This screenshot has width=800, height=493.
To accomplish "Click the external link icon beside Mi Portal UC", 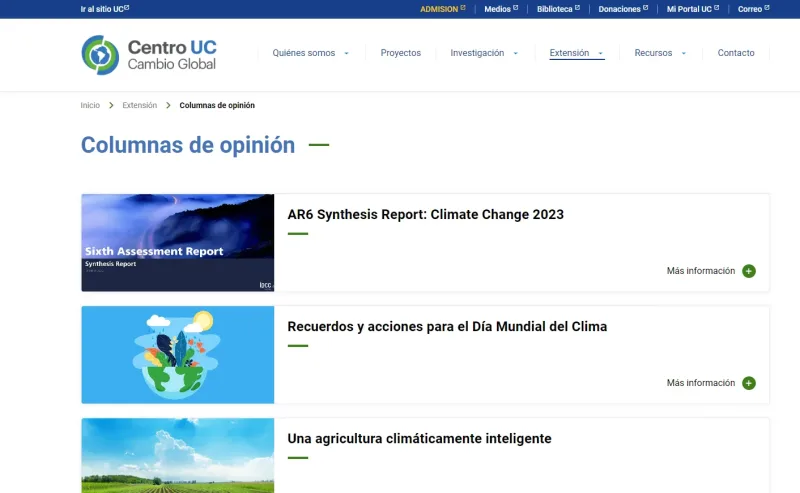I will [x=716, y=8].
